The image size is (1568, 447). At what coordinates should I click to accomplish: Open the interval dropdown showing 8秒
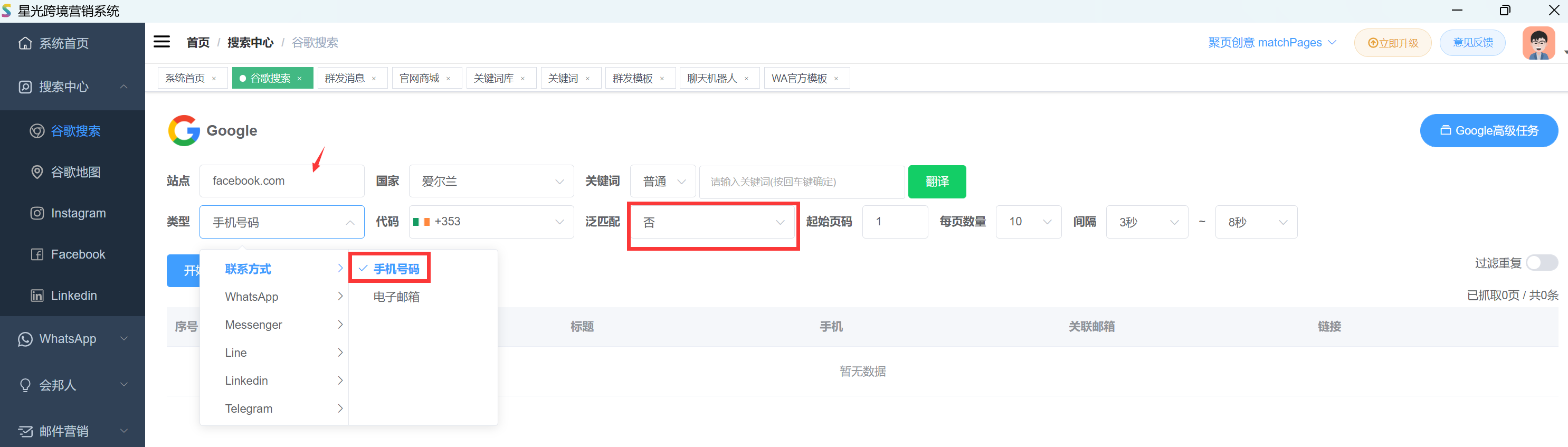coord(1256,222)
